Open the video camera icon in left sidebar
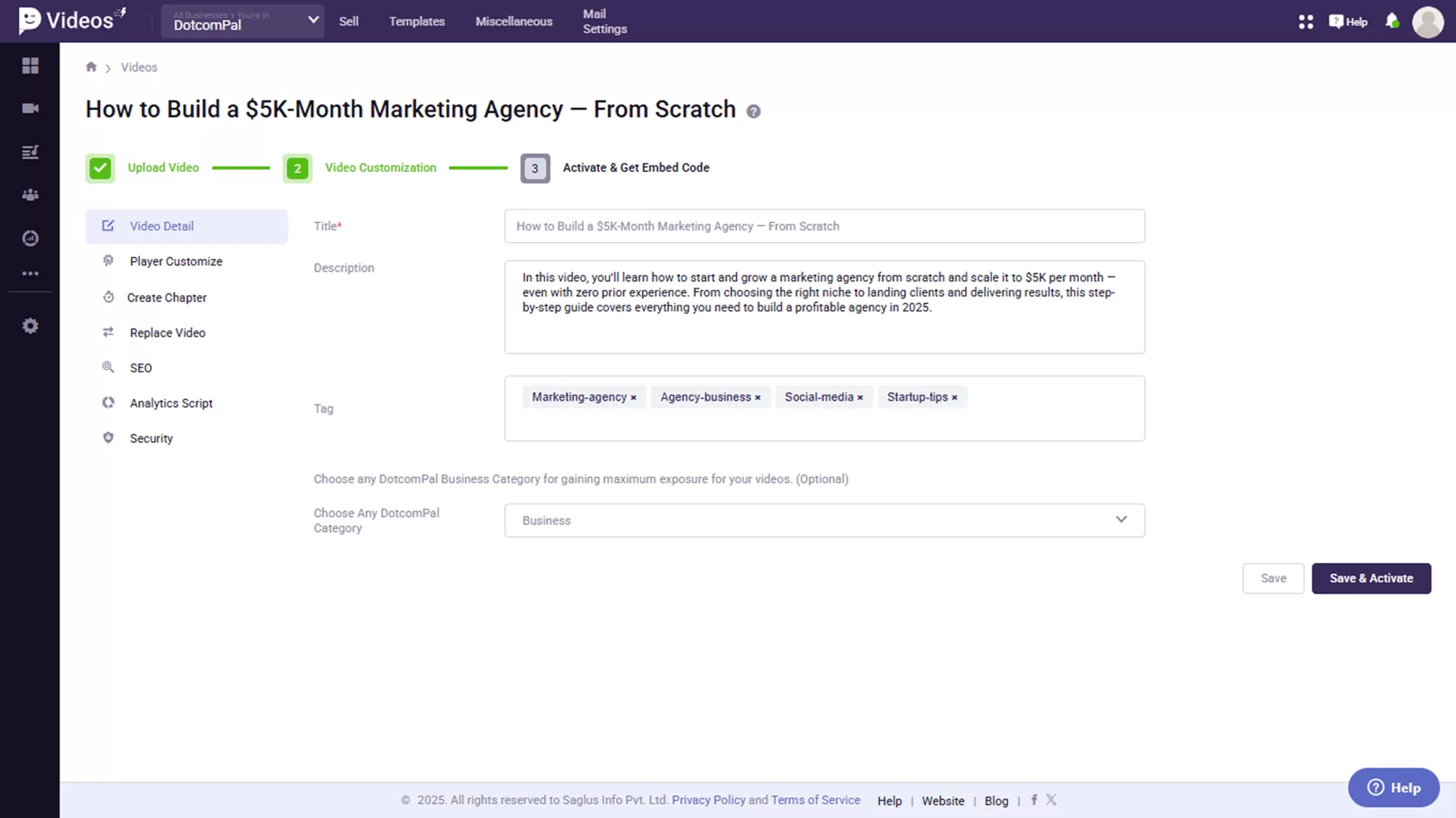This screenshot has height=818, width=1456. [x=30, y=109]
